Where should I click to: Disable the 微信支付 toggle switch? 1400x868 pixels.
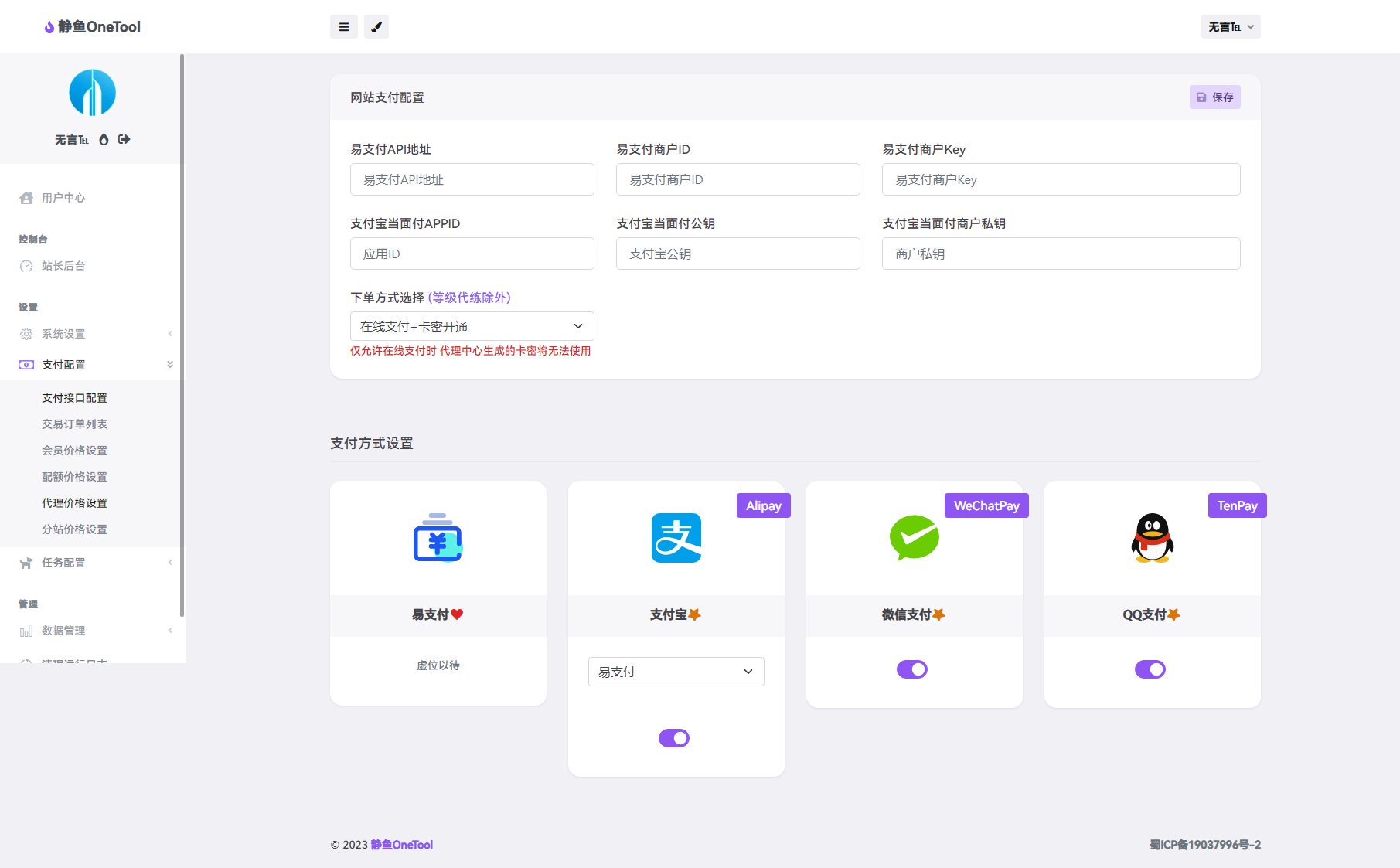coord(912,669)
